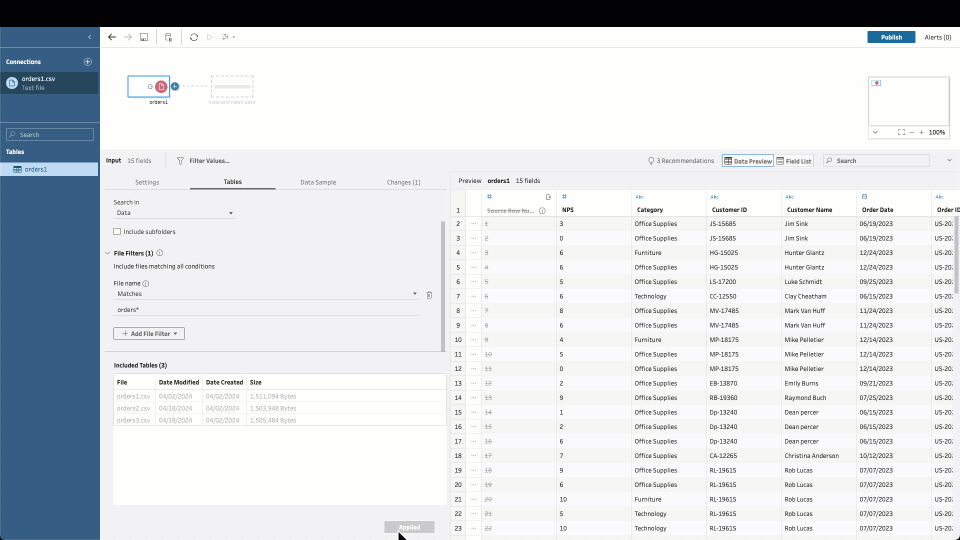Open 3 Recommendations
The width and height of the screenshot is (960, 540).
(681, 161)
